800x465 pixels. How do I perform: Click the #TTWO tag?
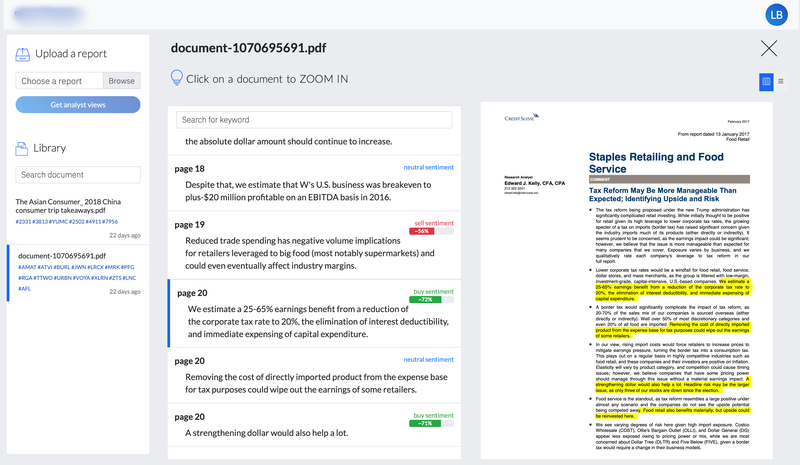coord(43,278)
